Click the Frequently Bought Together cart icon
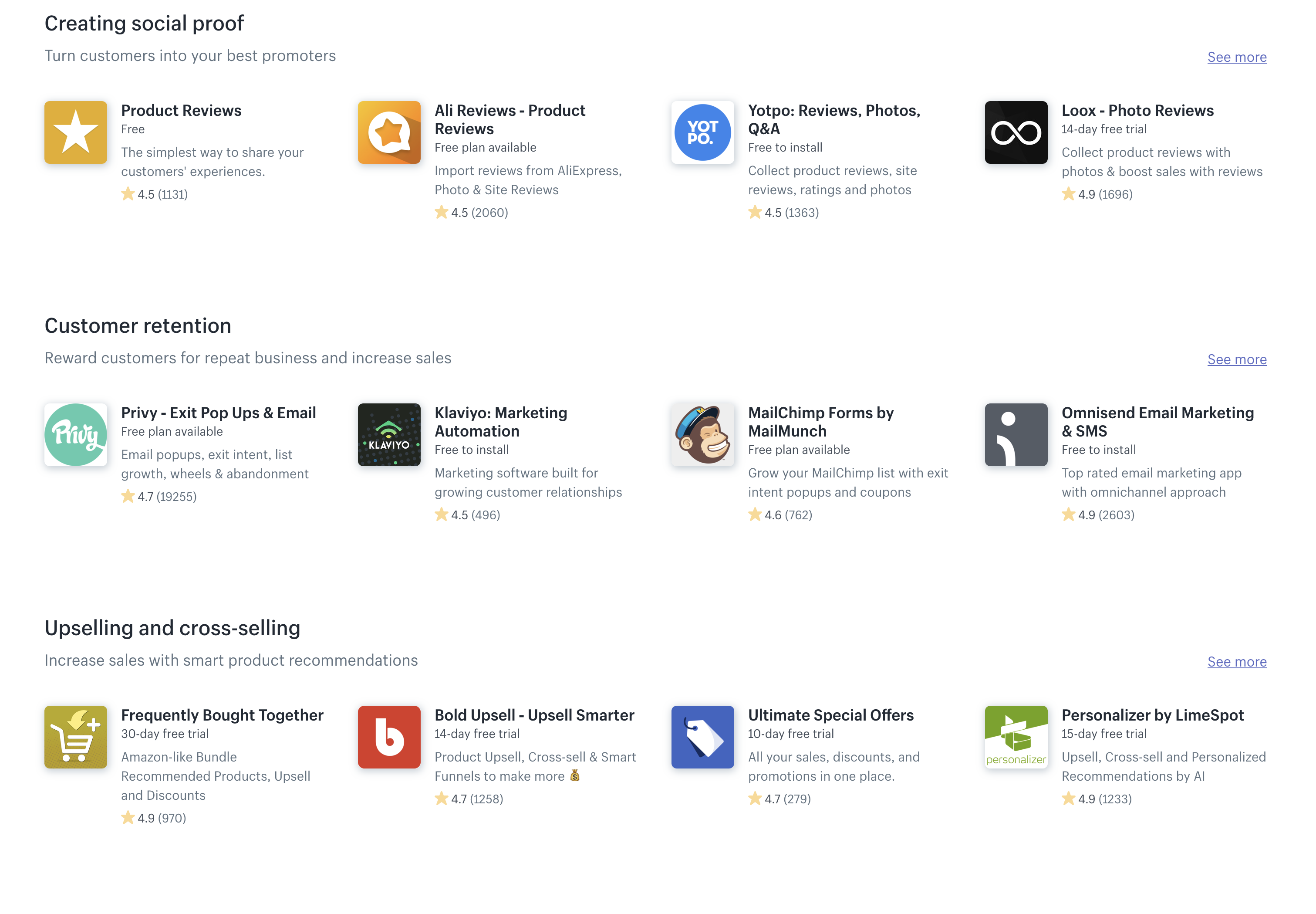 click(76, 737)
